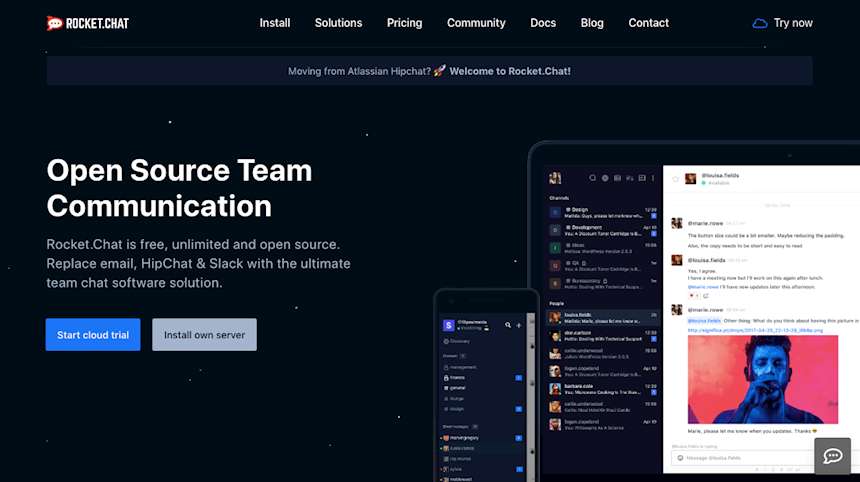Click the user avatar atop the laptop sidebar
The image size is (860, 482).
coord(555,178)
